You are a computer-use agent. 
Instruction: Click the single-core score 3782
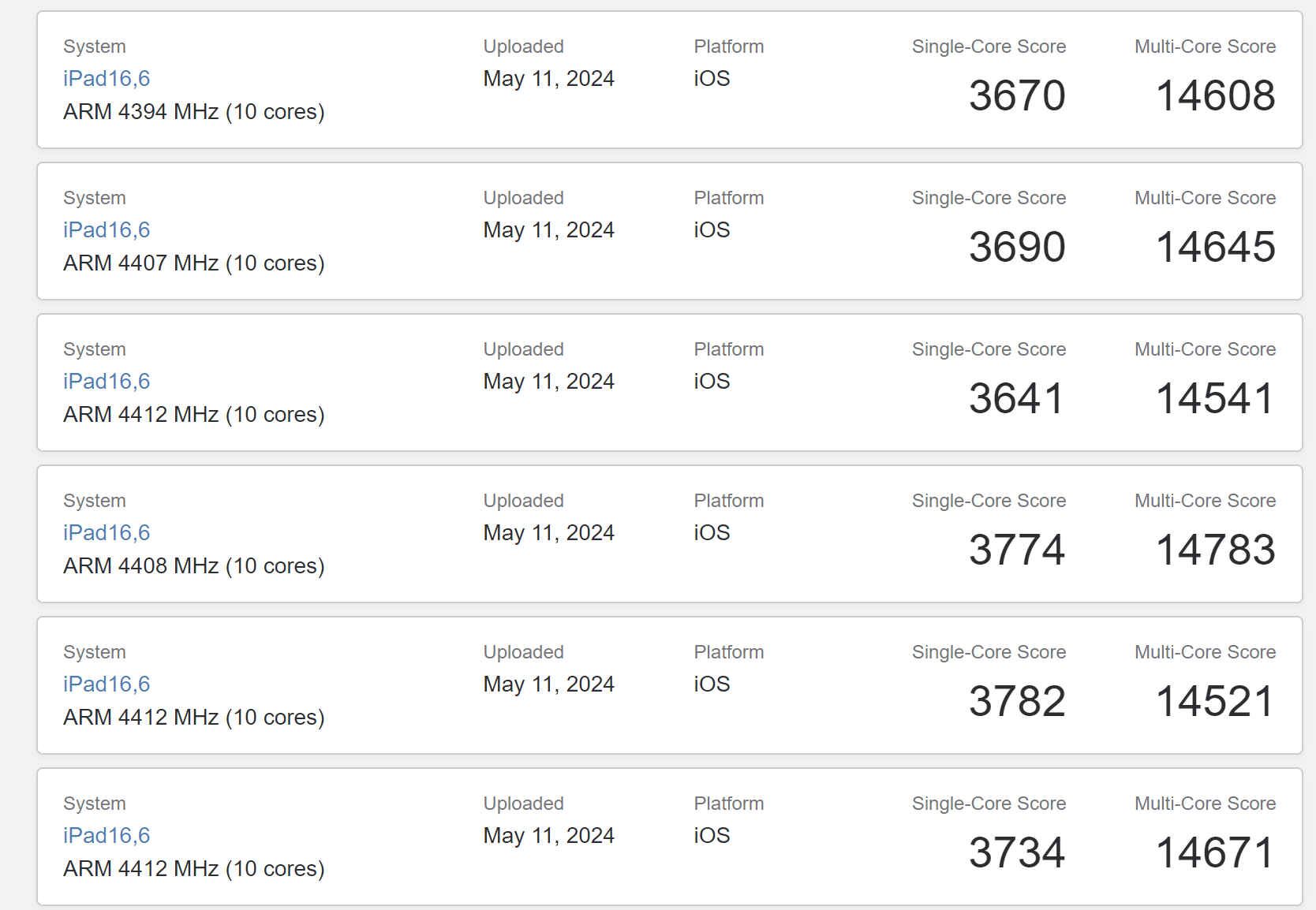1017,701
